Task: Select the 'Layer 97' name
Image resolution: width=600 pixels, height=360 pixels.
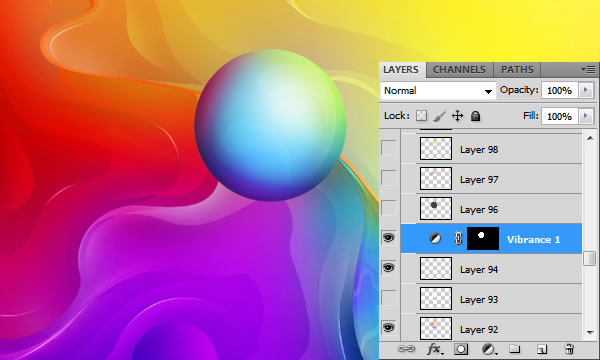Action: (x=479, y=179)
